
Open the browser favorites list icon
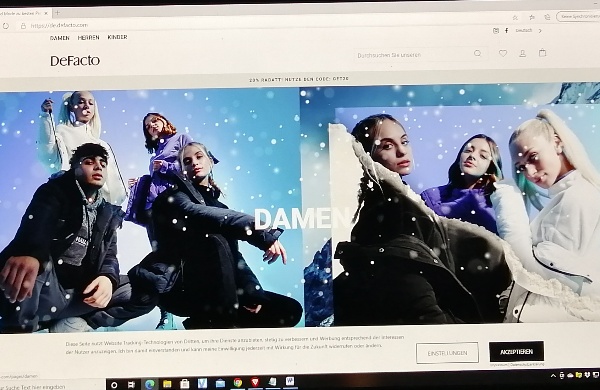pyautogui.click(x=532, y=17)
